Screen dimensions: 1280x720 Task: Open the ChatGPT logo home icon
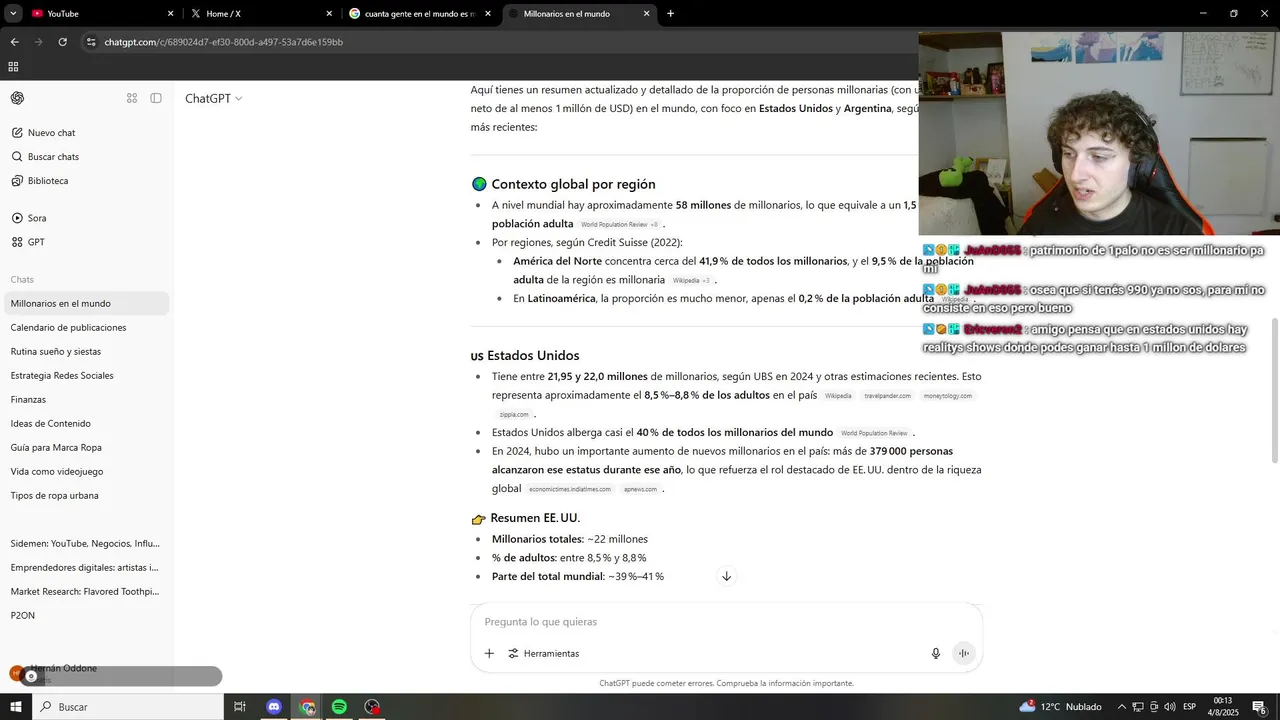(x=17, y=98)
